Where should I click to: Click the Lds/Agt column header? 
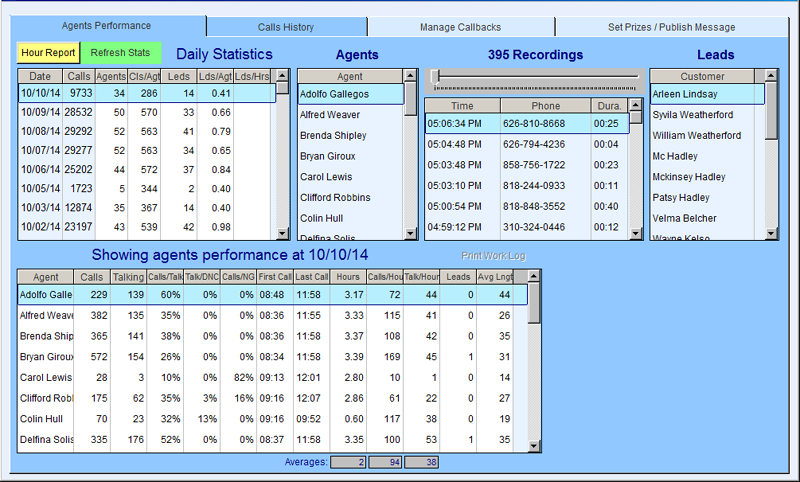click(x=216, y=76)
